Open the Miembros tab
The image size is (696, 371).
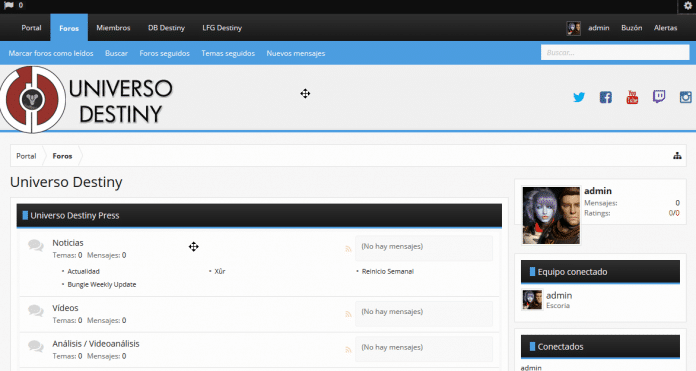point(113,28)
